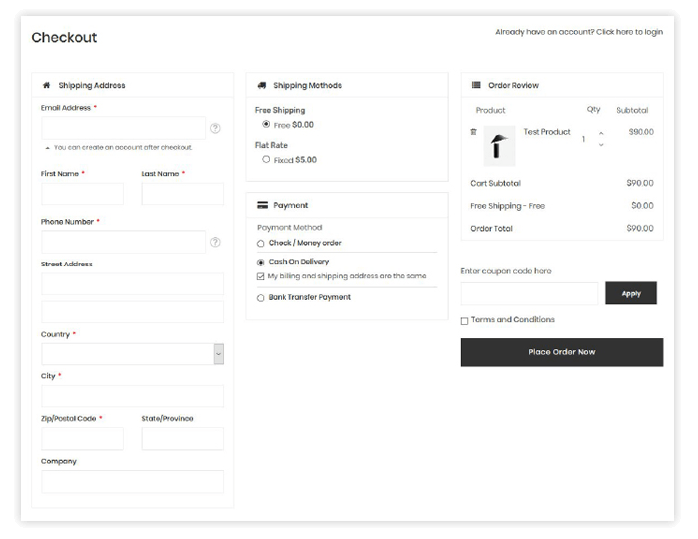This screenshot has height=539, width=698.
Task: Click the Place Order Now button
Action: 562,352
